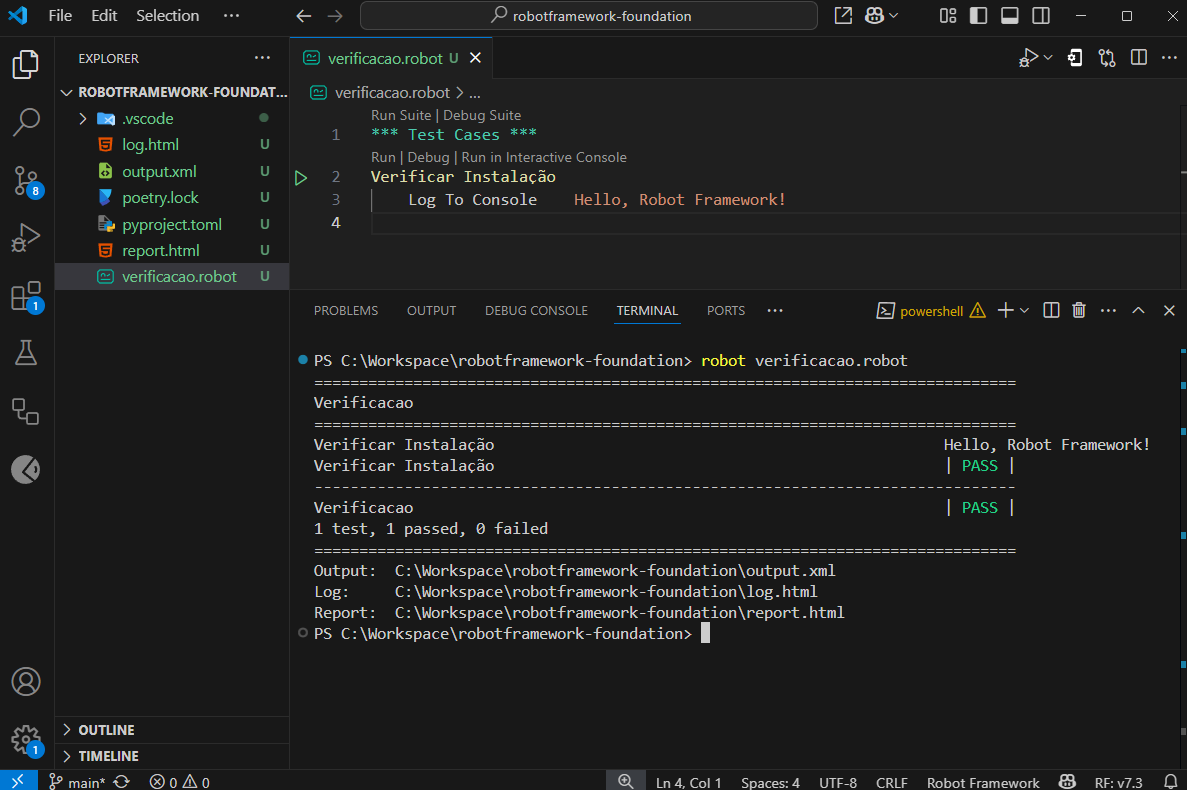Open the Source Control view

click(26, 181)
